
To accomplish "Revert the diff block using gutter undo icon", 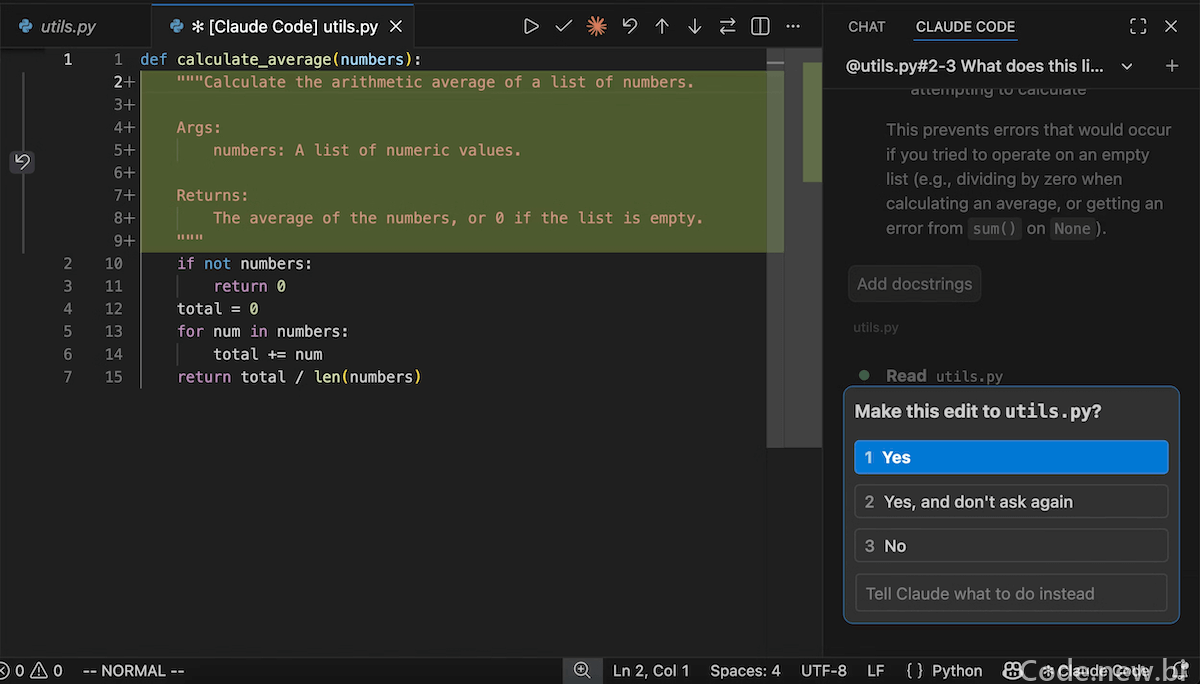I will point(22,161).
